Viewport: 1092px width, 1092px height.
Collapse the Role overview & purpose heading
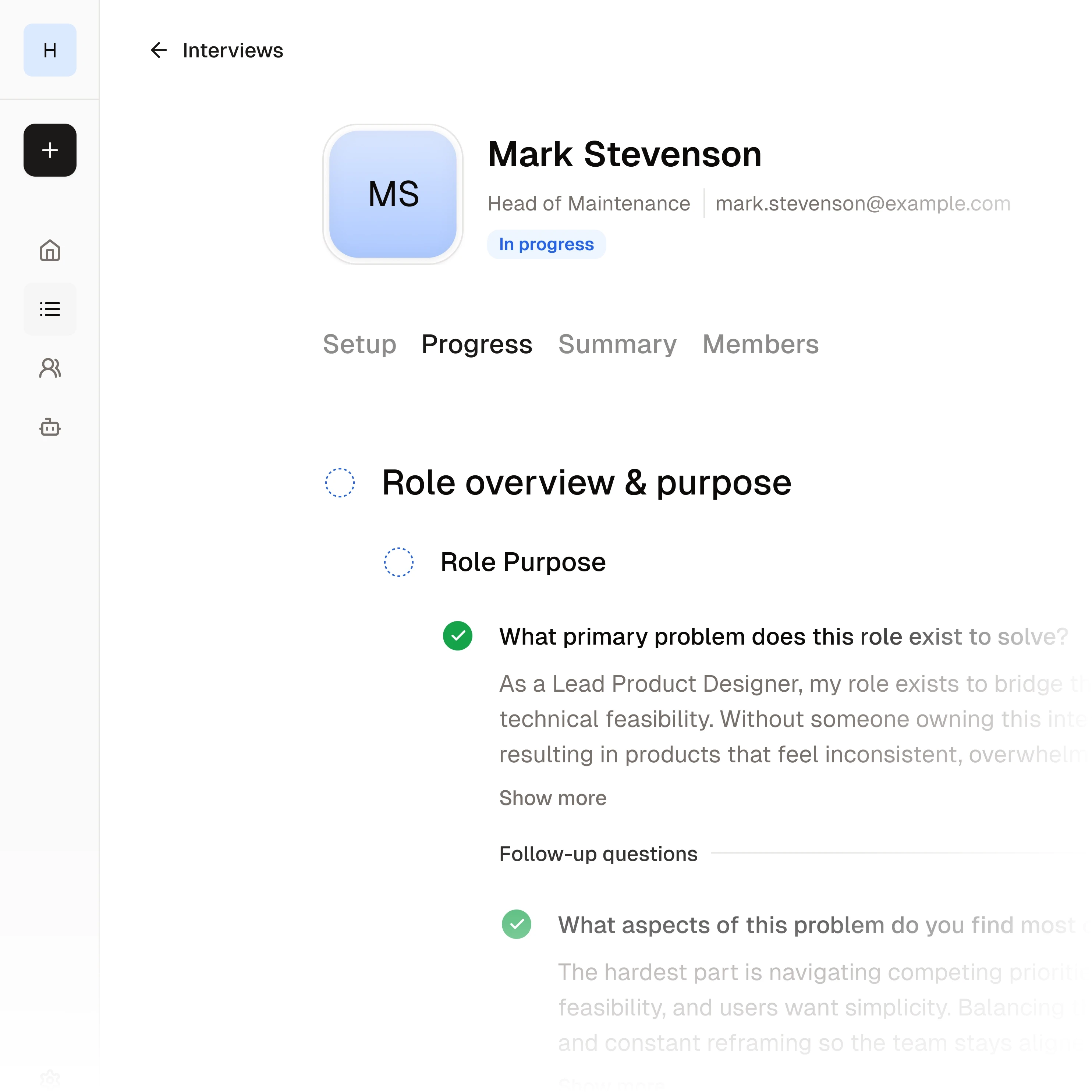[586, 483]
